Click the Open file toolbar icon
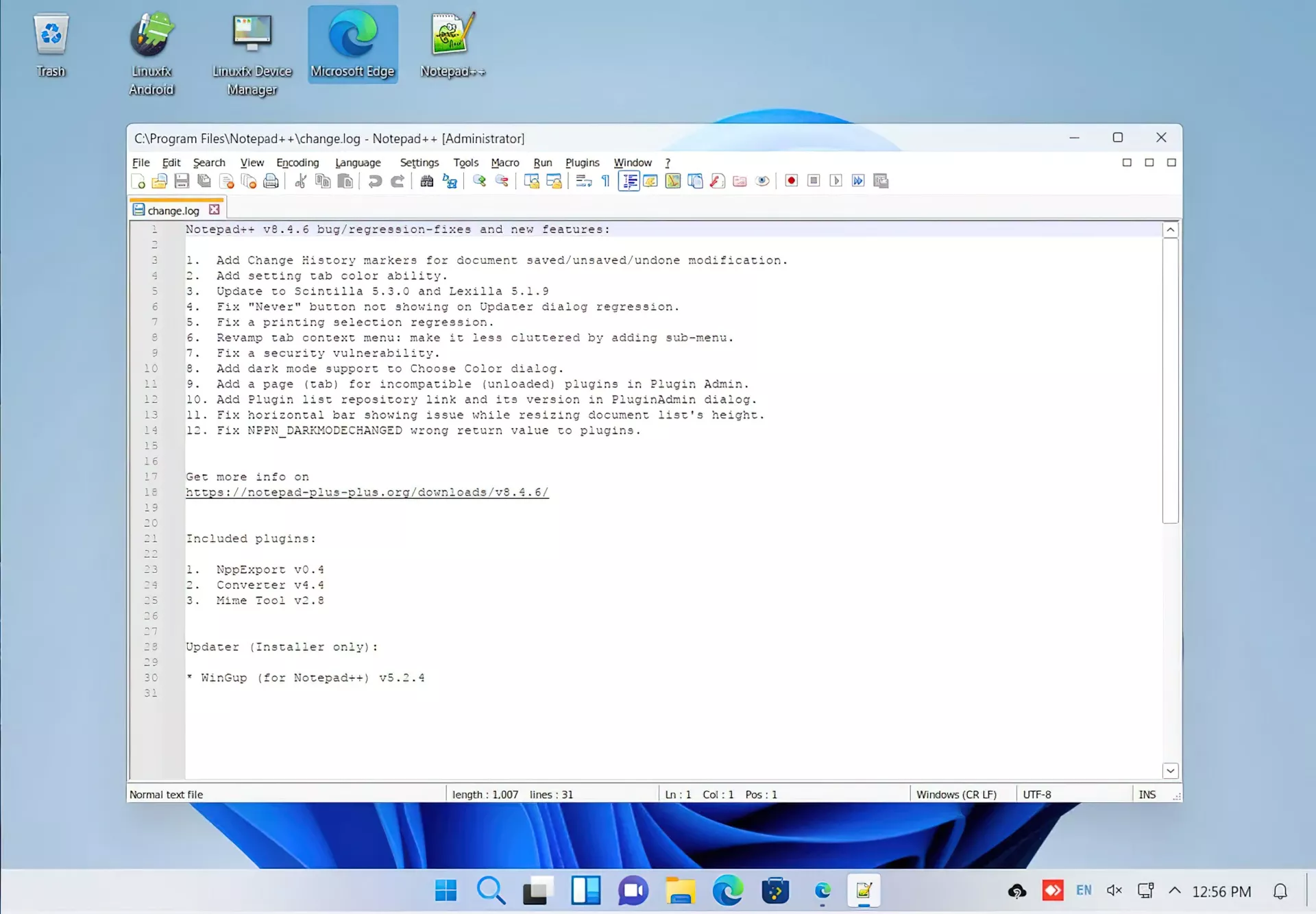Viewport: 1316px width, 914px height. point(160,181)
